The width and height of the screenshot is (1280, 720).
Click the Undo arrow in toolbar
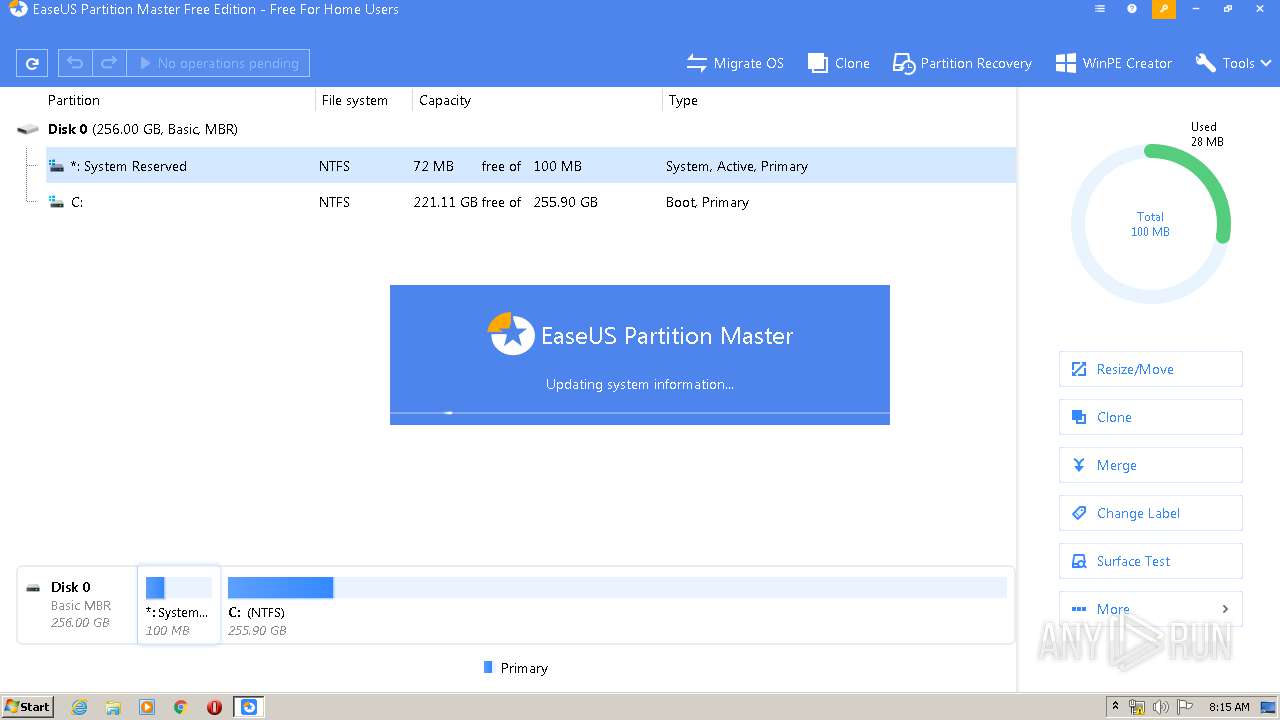75,63
